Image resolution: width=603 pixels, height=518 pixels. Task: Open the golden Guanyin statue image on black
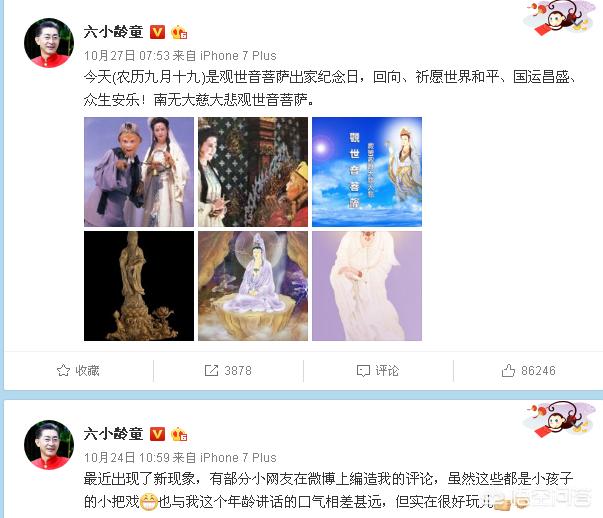[139, 286]
